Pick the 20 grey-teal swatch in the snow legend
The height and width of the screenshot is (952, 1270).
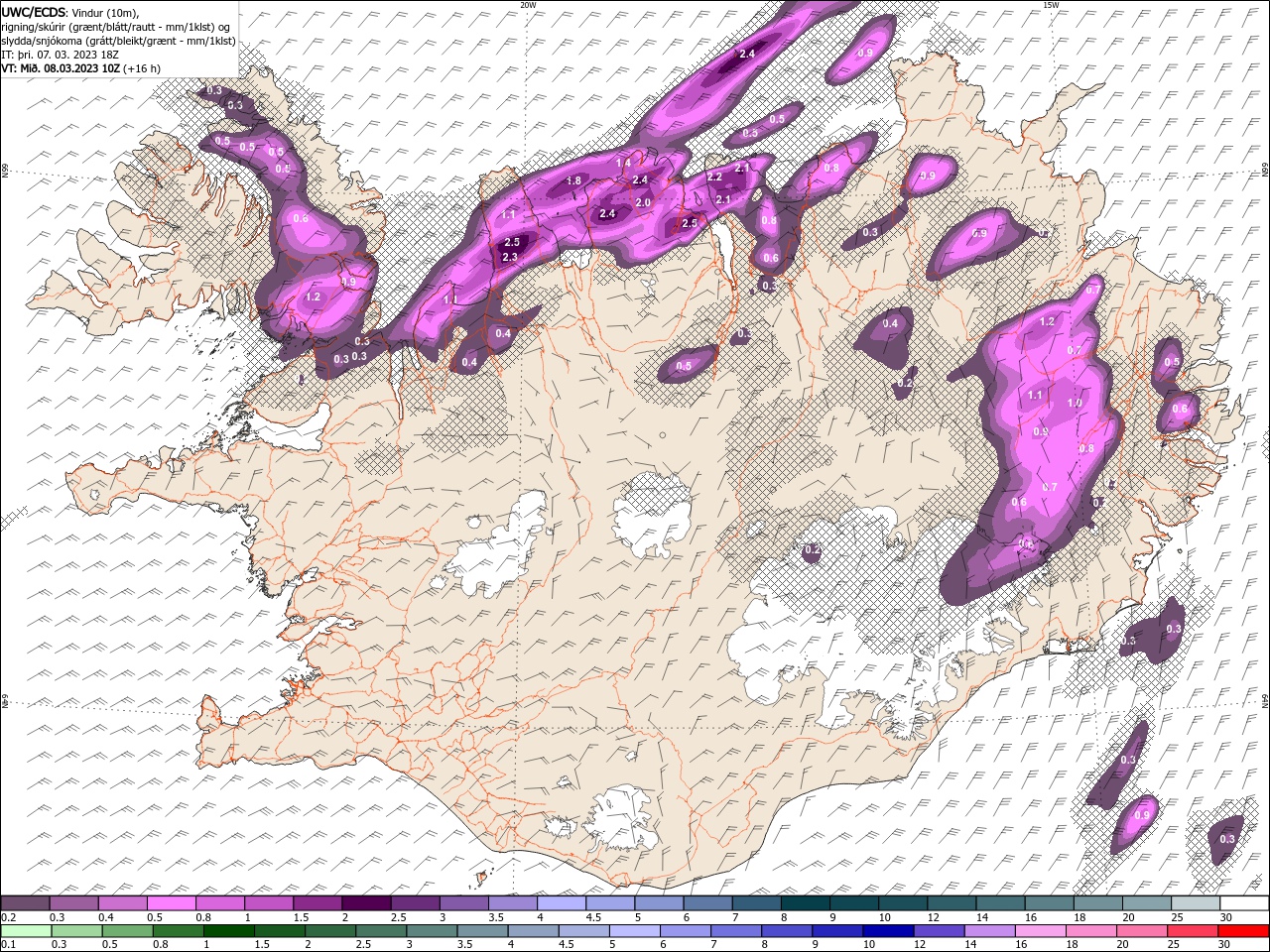pyautogui.click(x=1147, y=903)
